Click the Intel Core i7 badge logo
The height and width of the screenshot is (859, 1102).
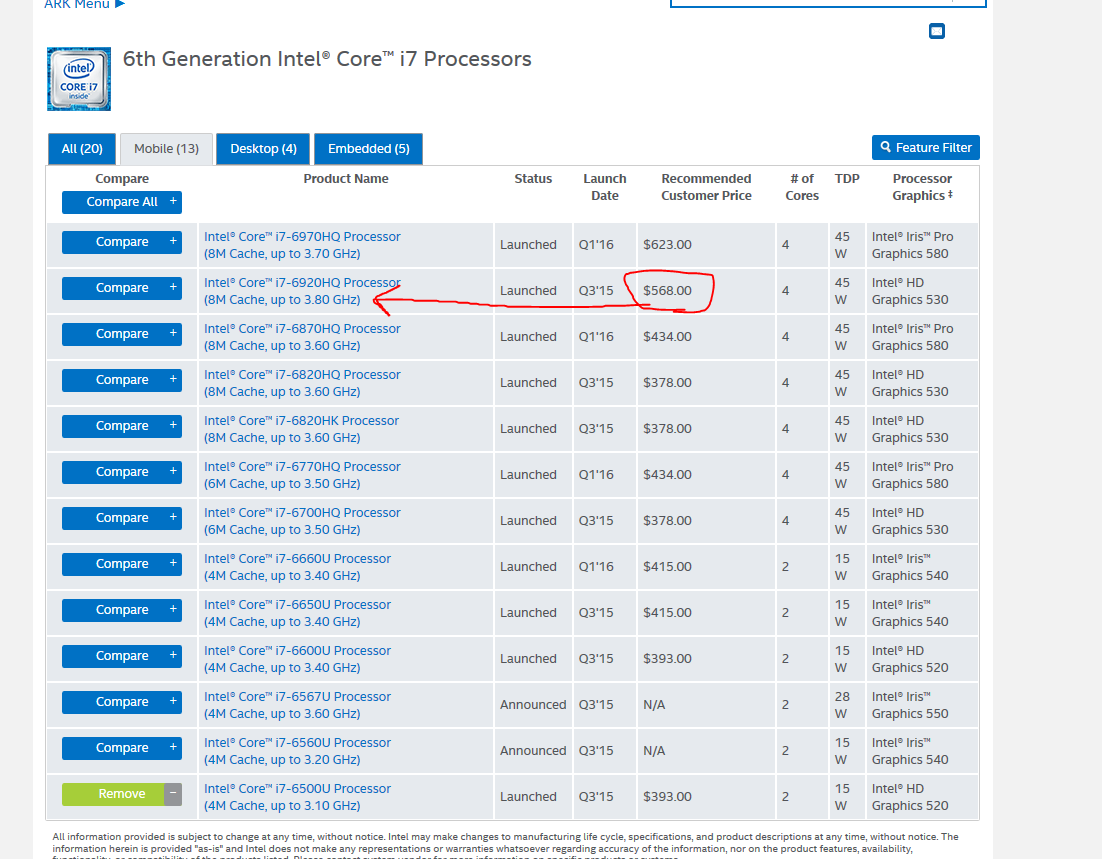click(x=79, y=79)
